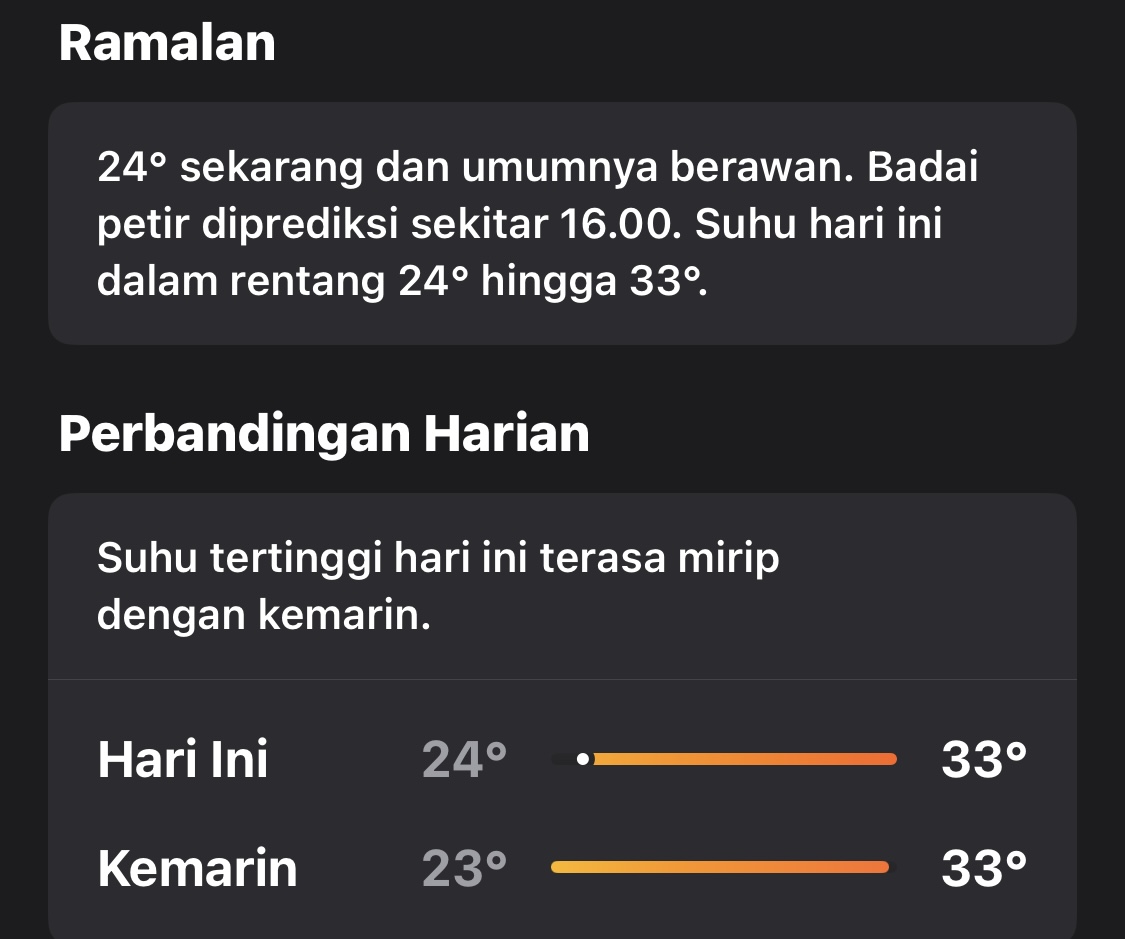Viewport: 1125px width, 939px height.
Task: Click the 16.00 storm prediction time
Action: click(620, 225)
